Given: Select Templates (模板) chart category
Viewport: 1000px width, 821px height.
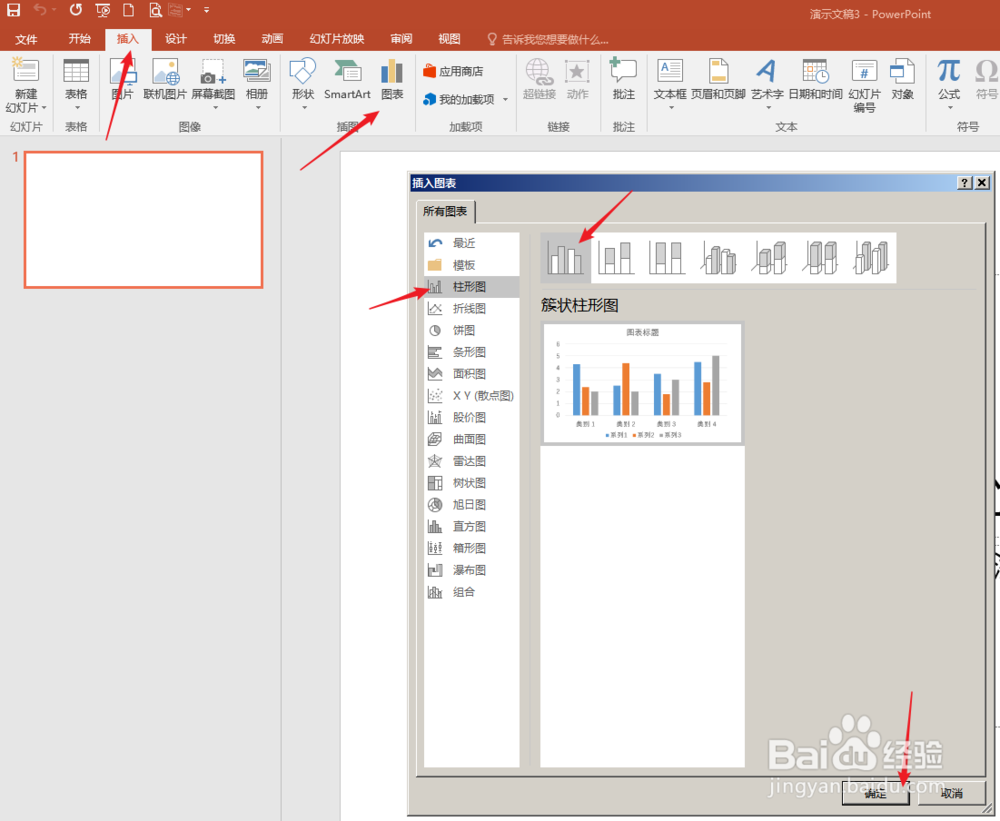Looking at the screenshot, I should 471,265.
